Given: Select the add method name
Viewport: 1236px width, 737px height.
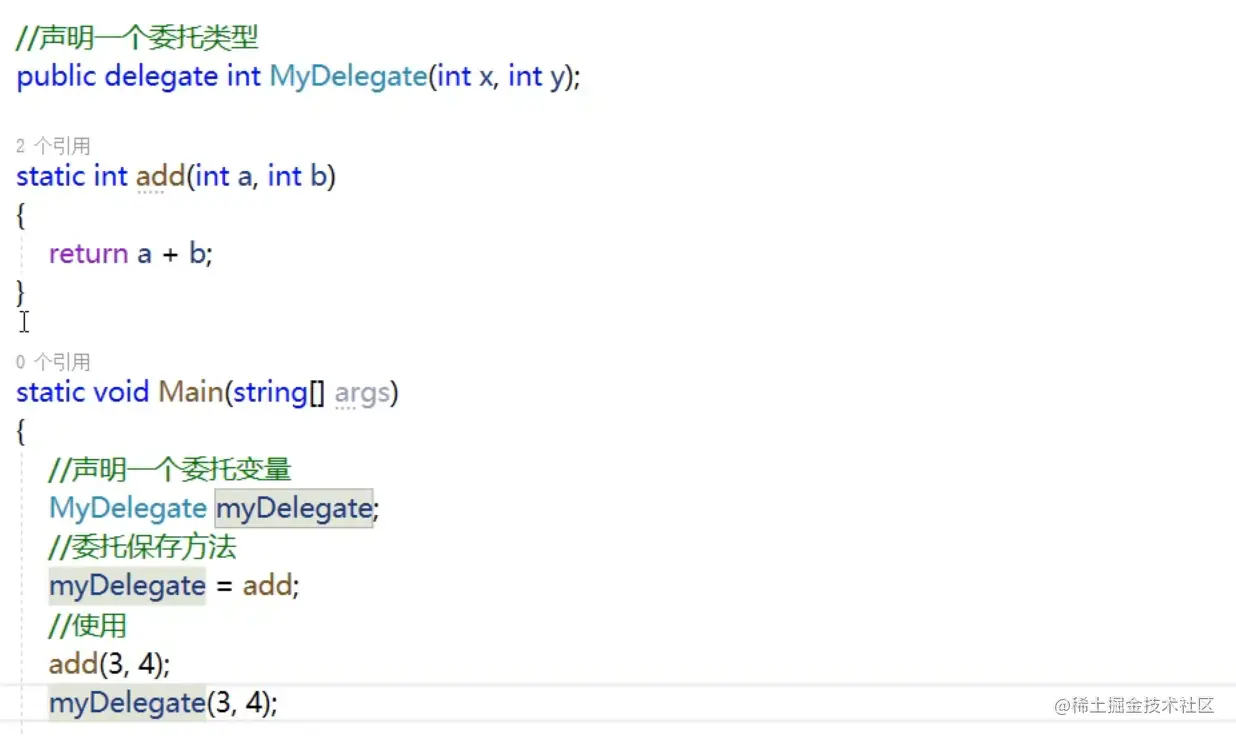Looking at the screenshot, I should [x=158, y=176].
